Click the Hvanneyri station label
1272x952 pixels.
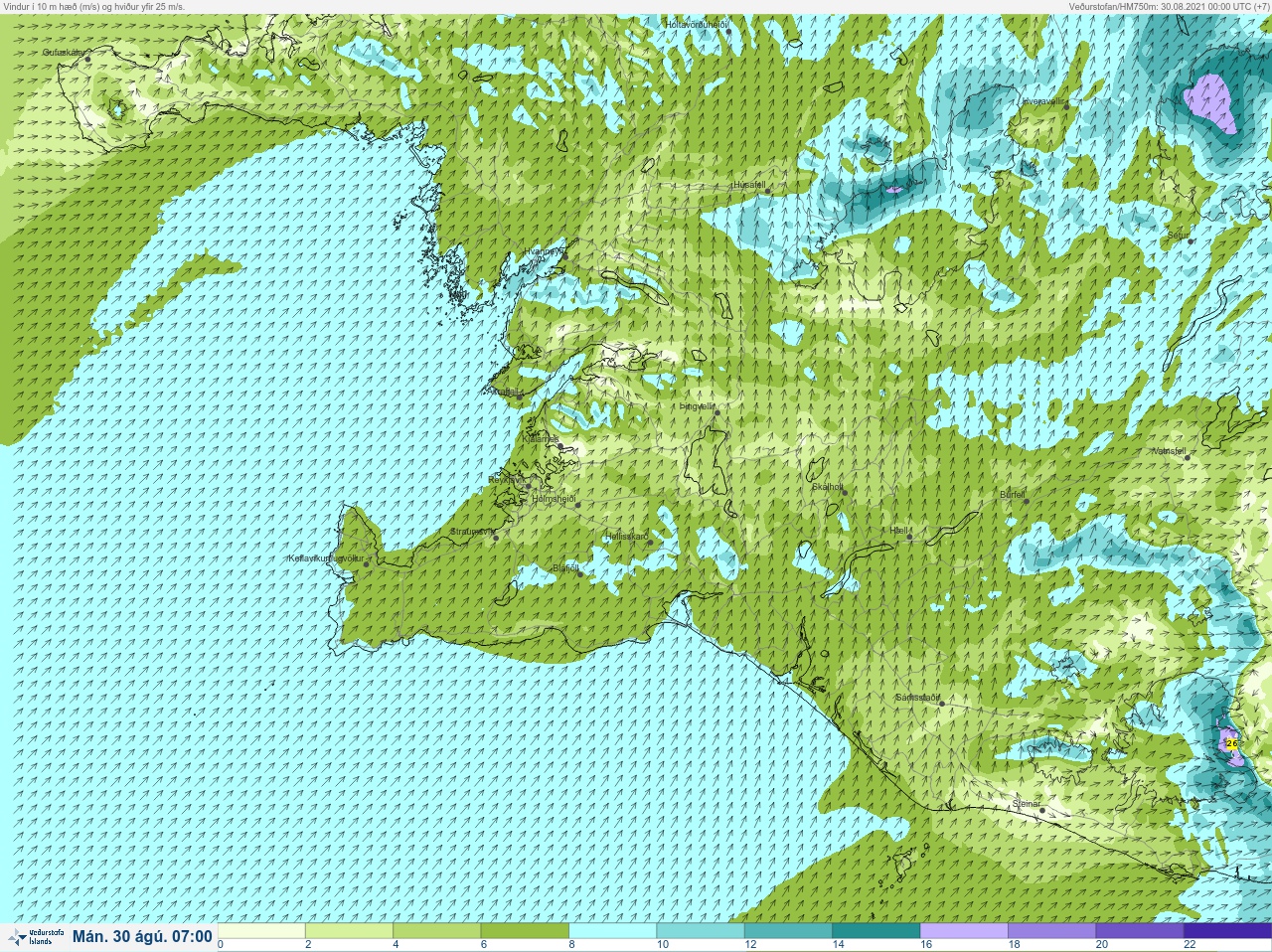point(545,251)
